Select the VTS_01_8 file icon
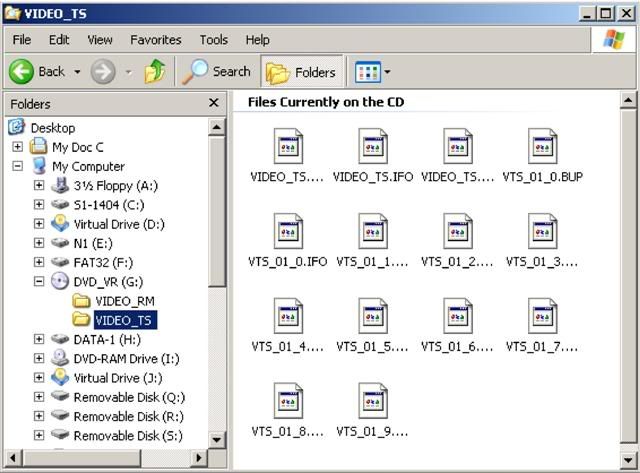 288,401
